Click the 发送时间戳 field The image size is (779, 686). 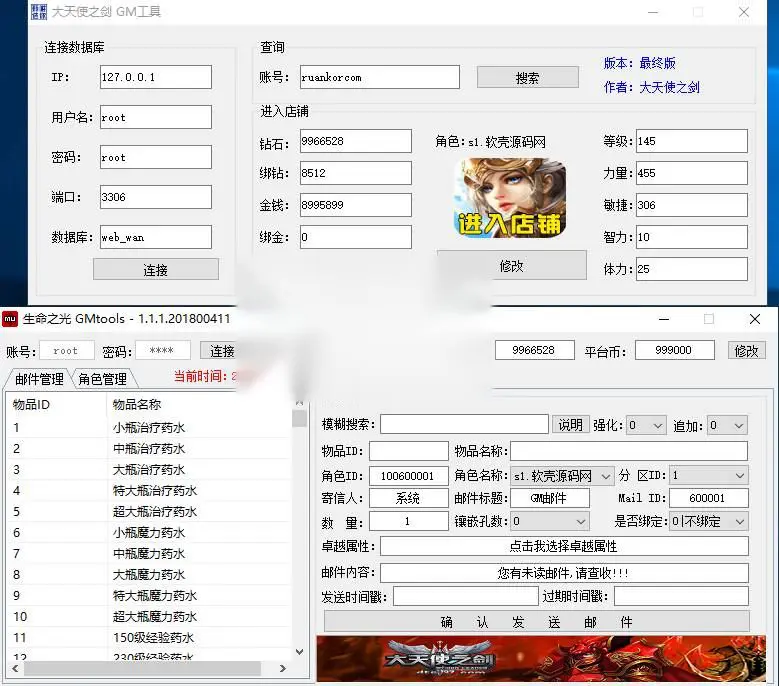click(466, 596)
